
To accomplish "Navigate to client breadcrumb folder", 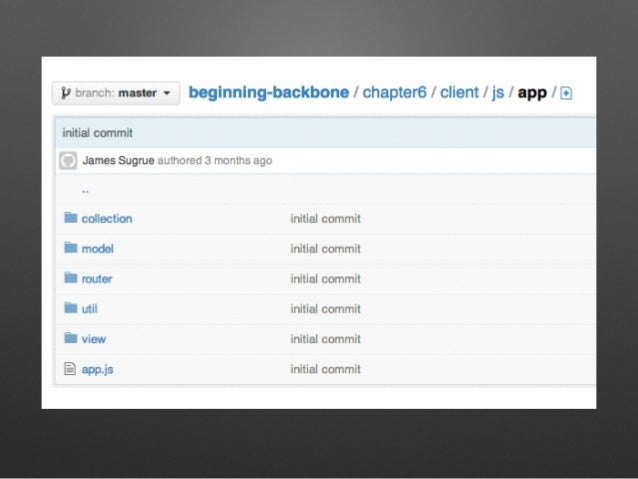I will click(459, 92).
